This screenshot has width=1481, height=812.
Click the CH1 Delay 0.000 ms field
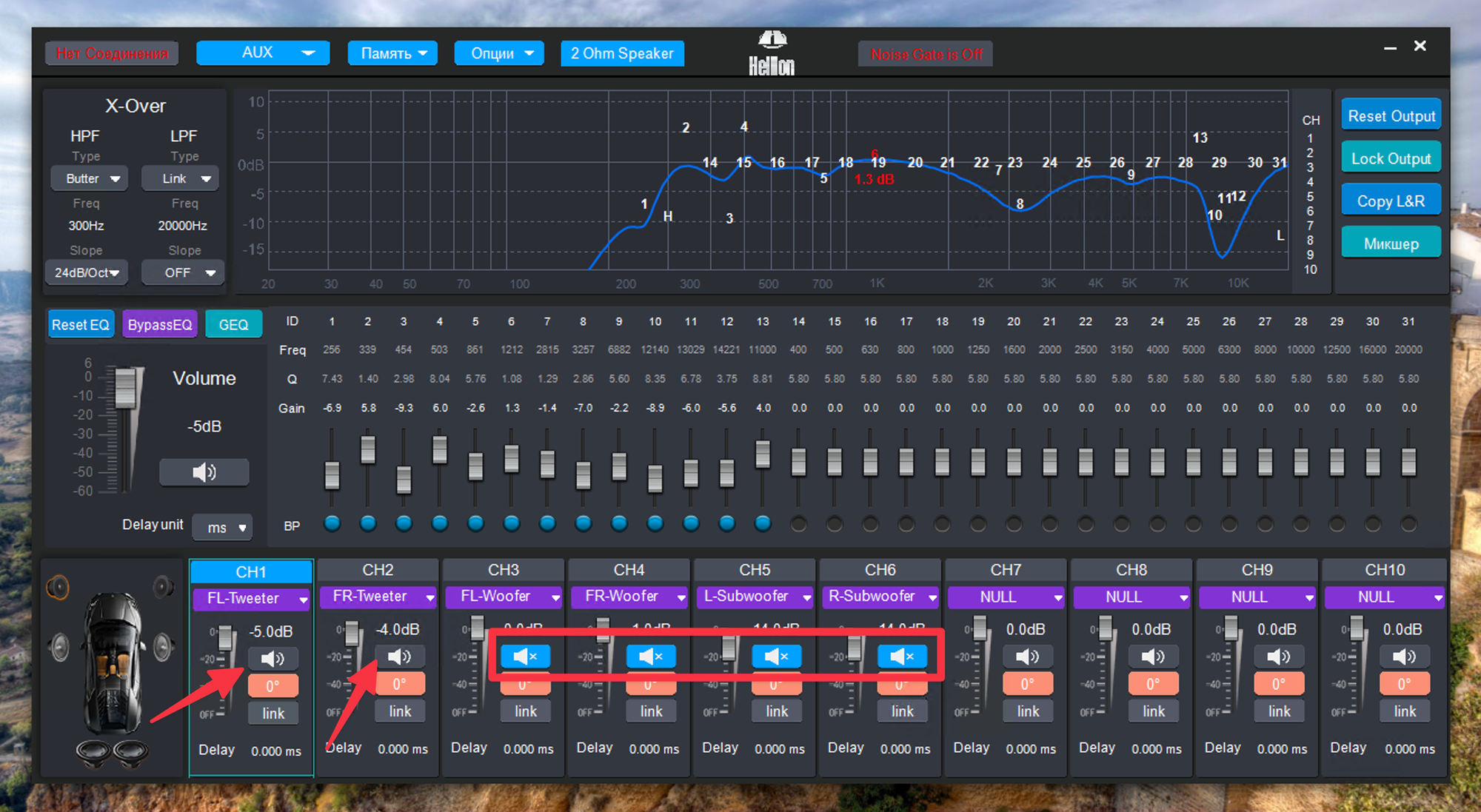pyautogui.click(x=275, y=751)
